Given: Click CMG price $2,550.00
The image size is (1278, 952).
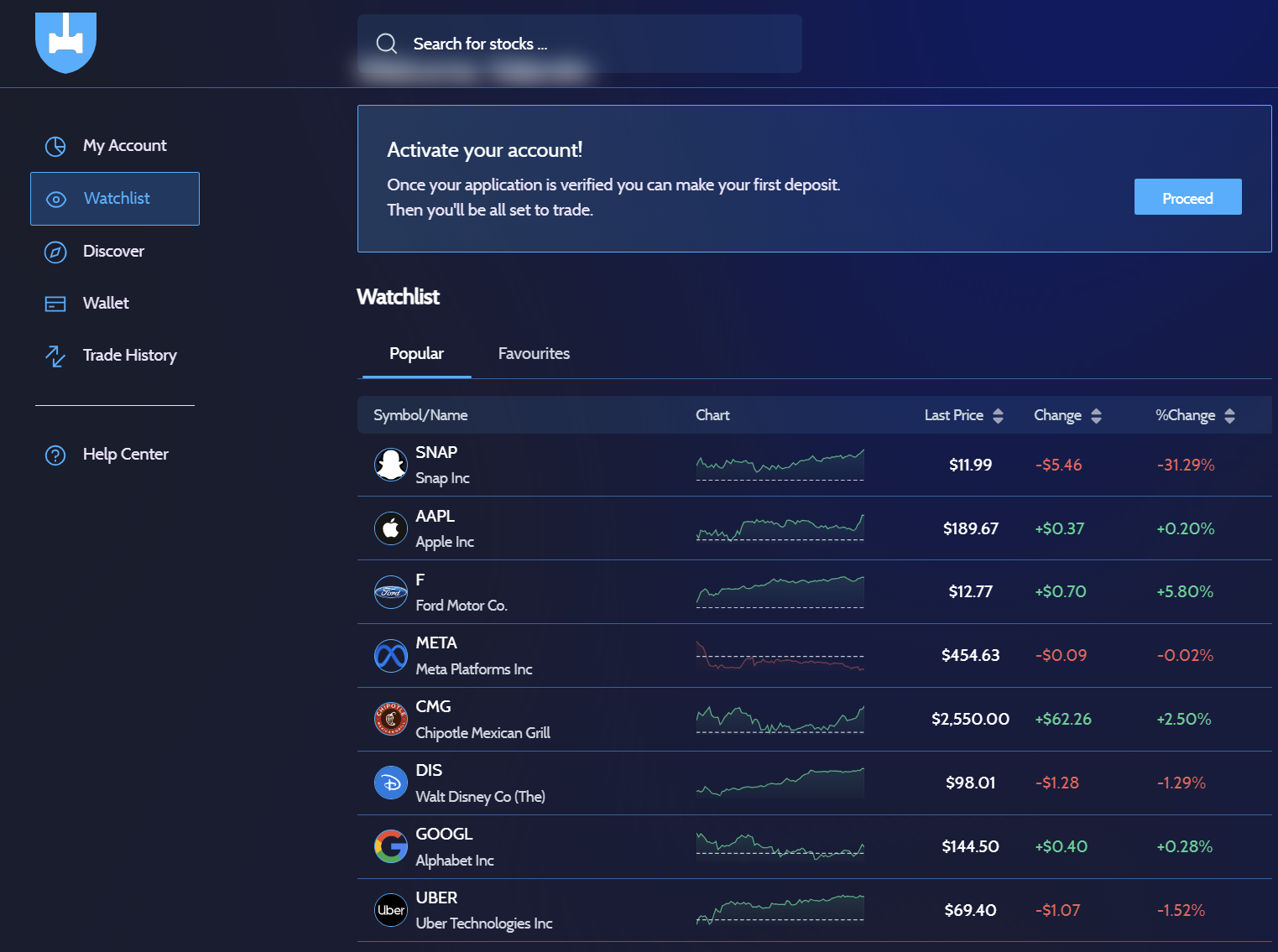Looking at the screenshot, I should (970, 719).
